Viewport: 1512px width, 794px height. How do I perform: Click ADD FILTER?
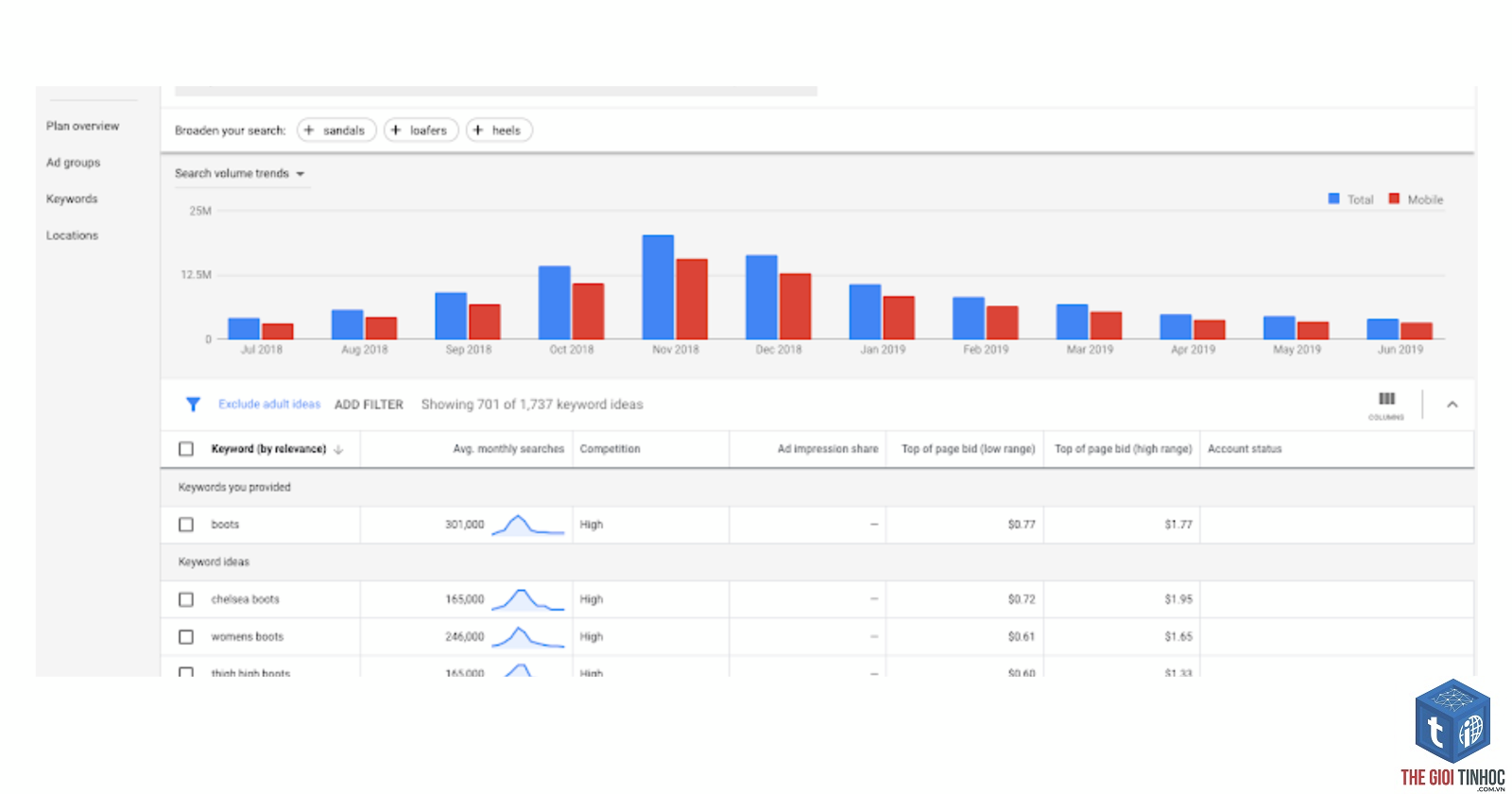click(369, 405)
